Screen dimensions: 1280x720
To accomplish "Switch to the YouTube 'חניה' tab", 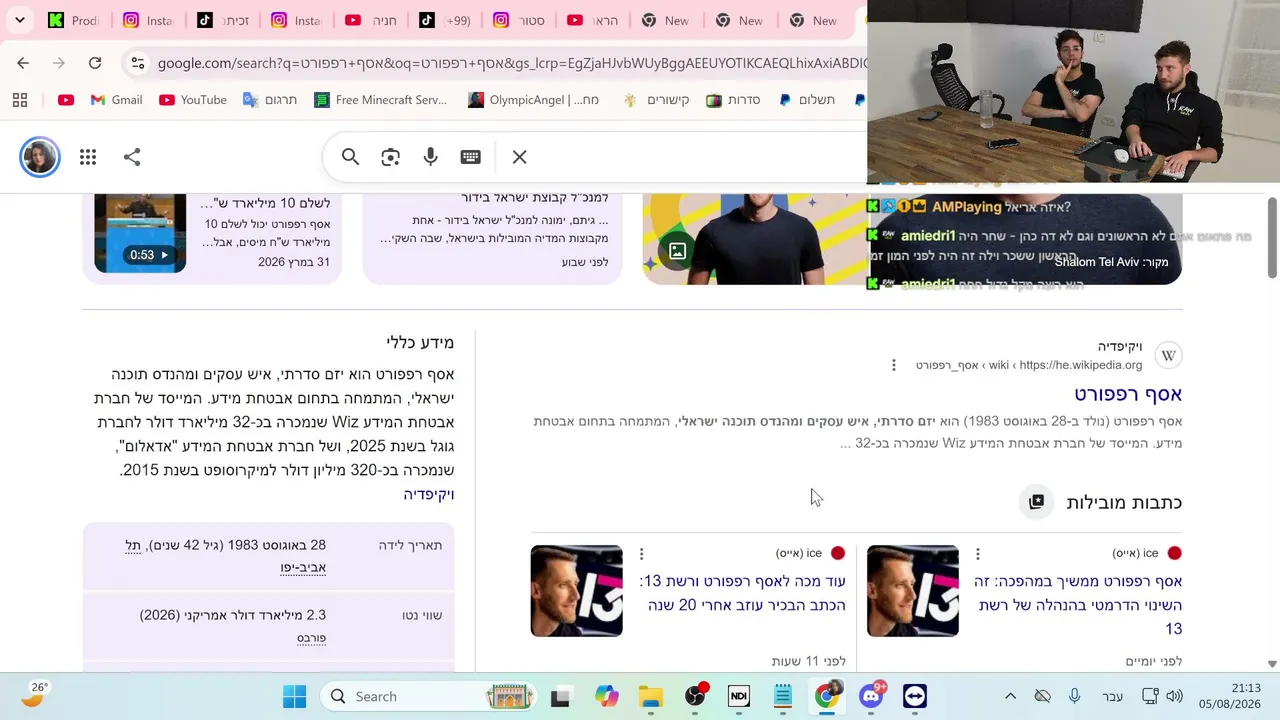I will coord(371,20).
